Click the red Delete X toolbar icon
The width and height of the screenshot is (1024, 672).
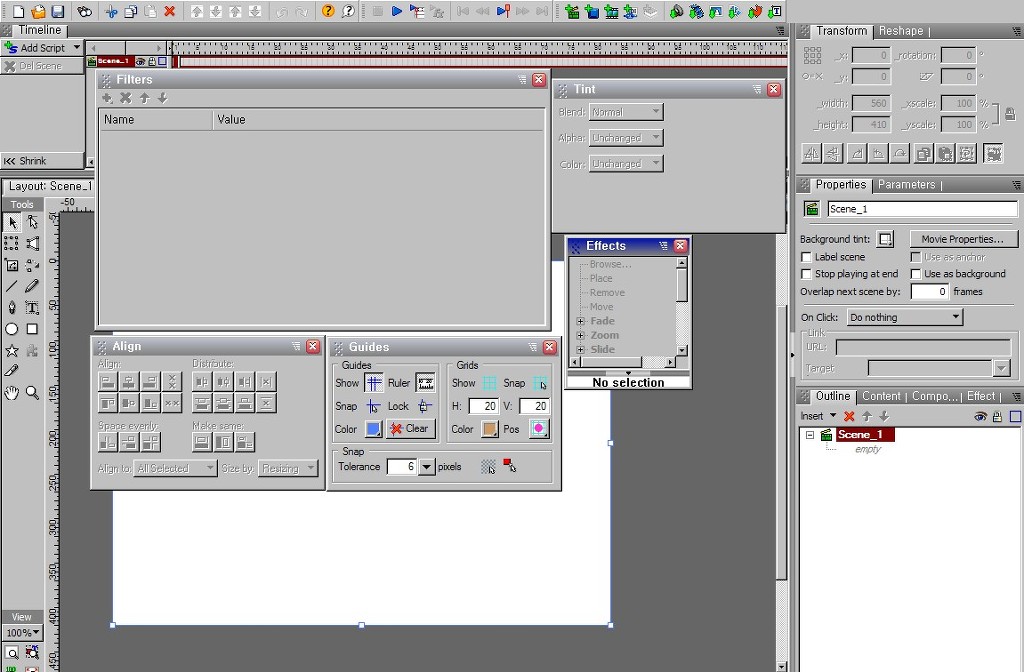point(170,11)
